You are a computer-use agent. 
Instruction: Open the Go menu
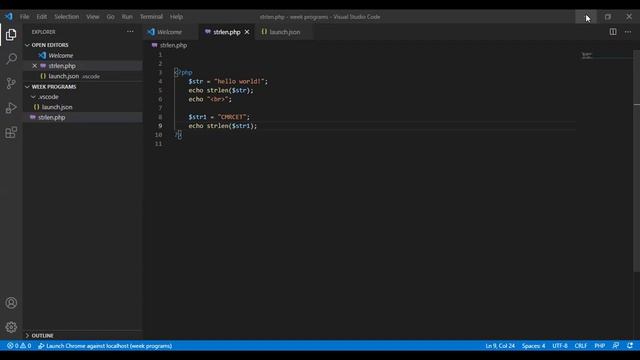111,17
